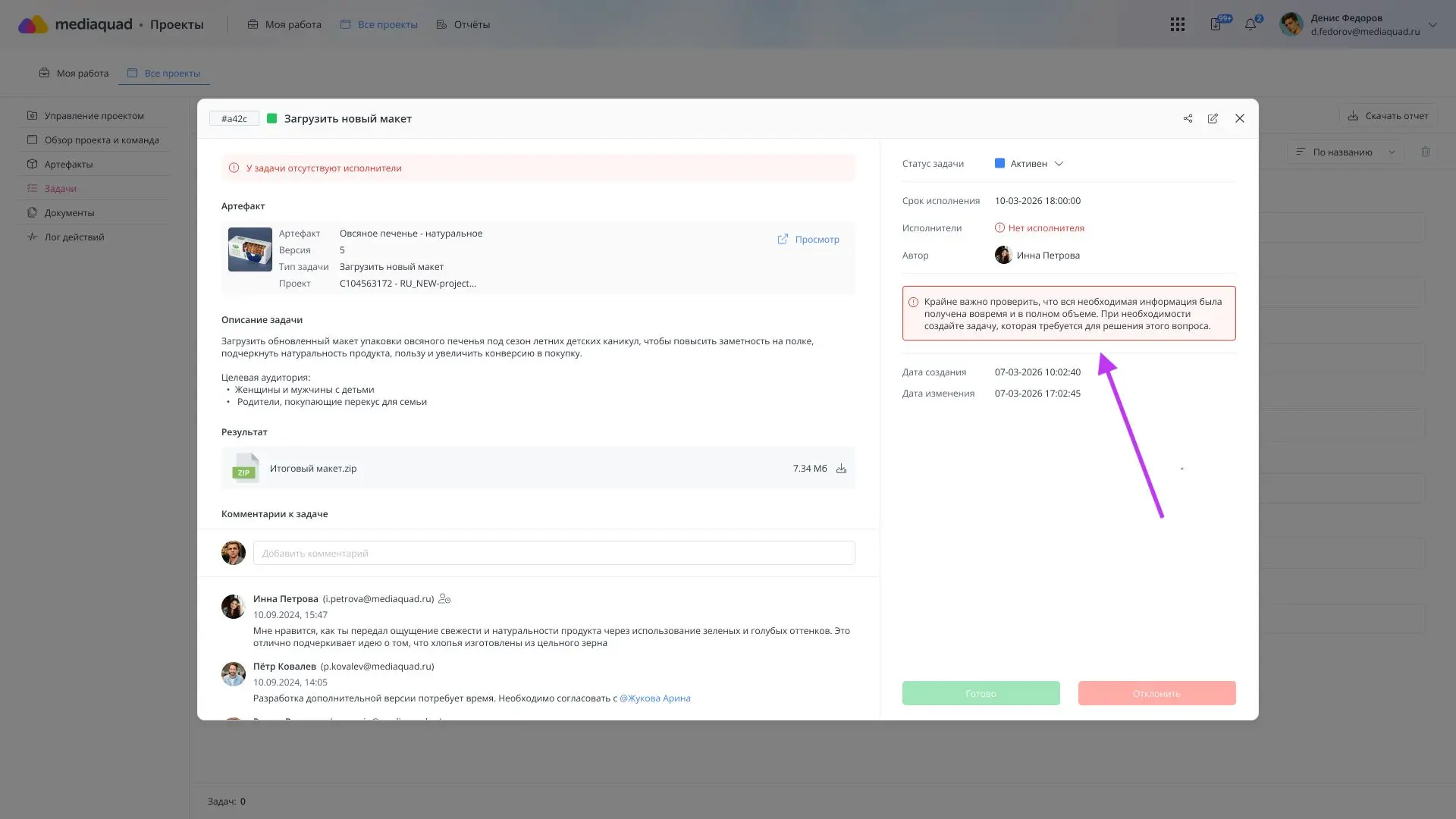Open the apps grid icon in top bar
This screenshot has width=1456, height=819.
click(1178, 24)
